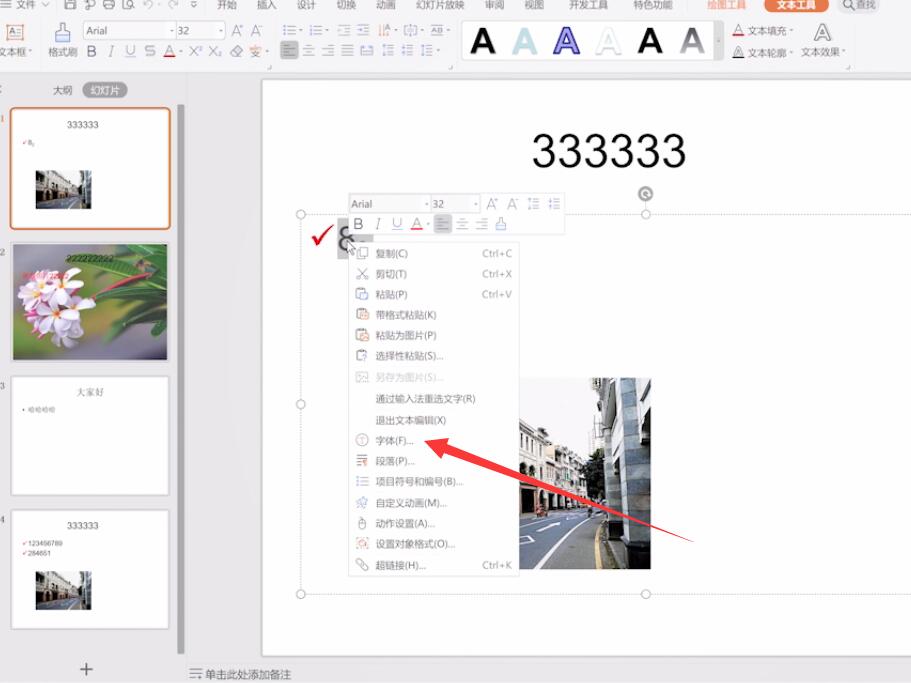
Task: Switch to the 开始 ribbon tab
Action: (x=227, y=5)
